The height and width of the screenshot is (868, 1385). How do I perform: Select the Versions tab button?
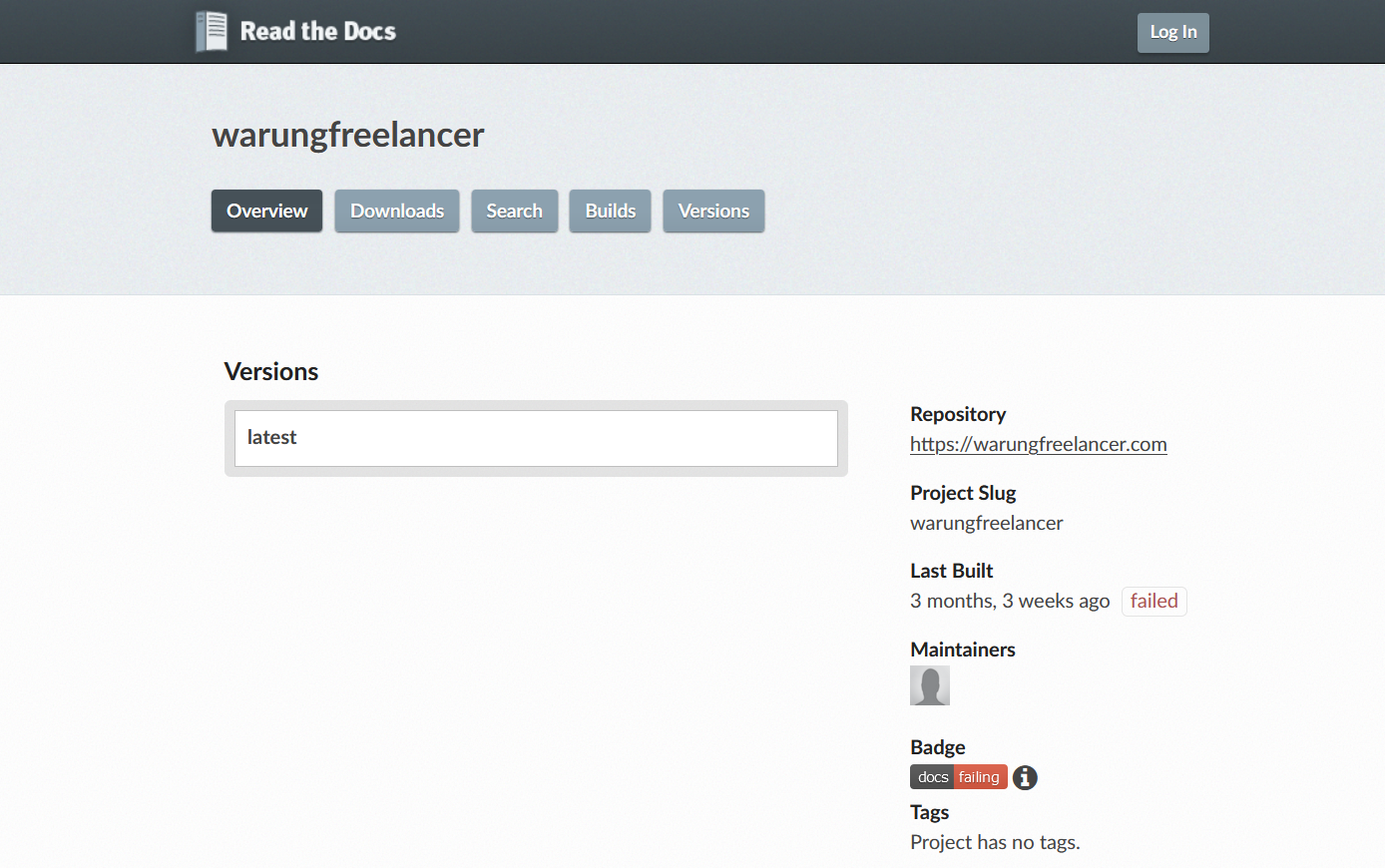(713, 211)
